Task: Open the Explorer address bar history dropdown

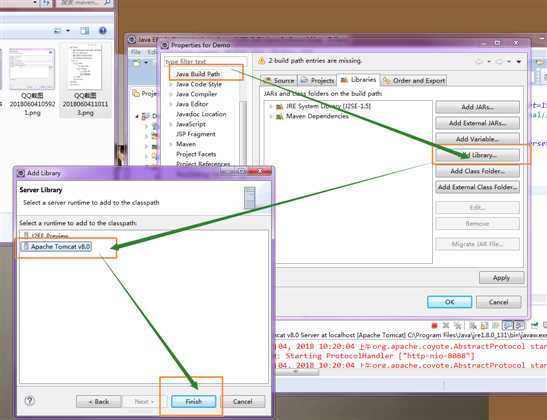Action: (x=35, y=3)
